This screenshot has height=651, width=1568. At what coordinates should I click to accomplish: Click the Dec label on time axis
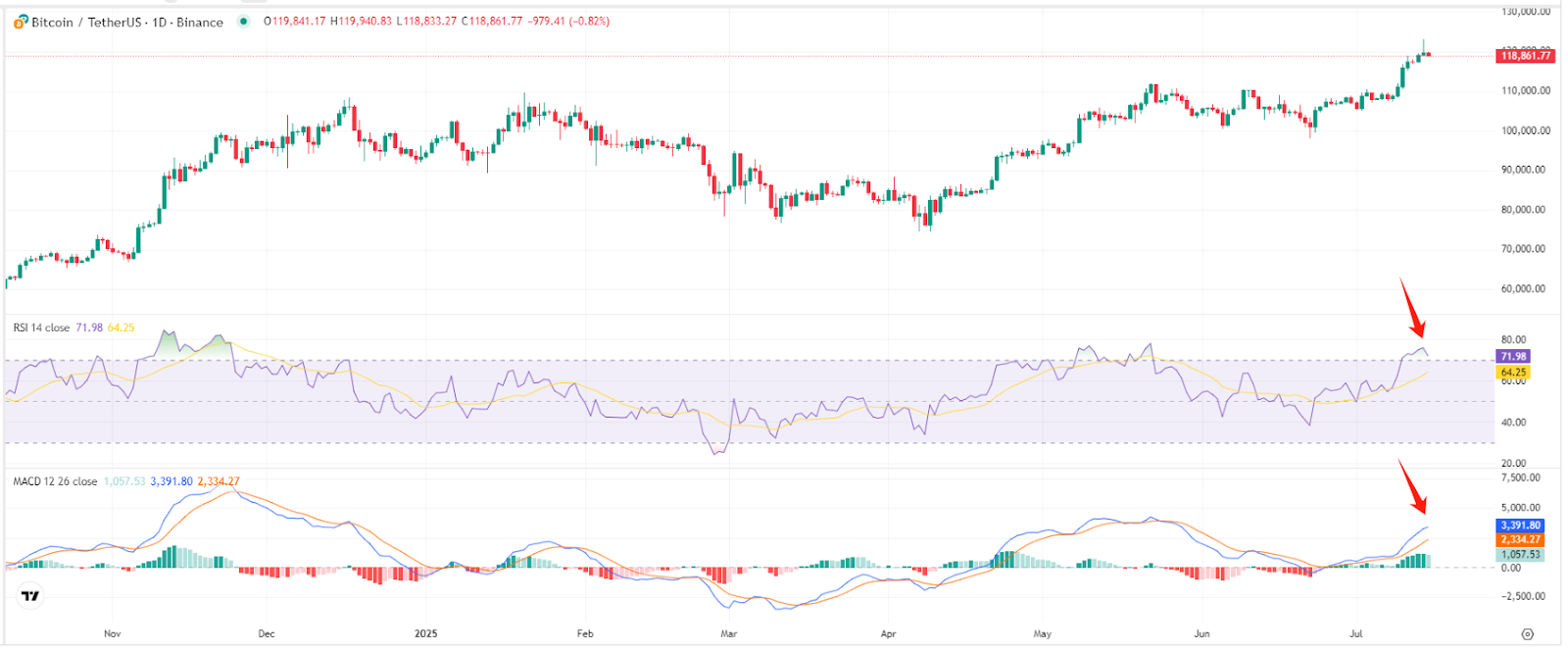(267, 634)
